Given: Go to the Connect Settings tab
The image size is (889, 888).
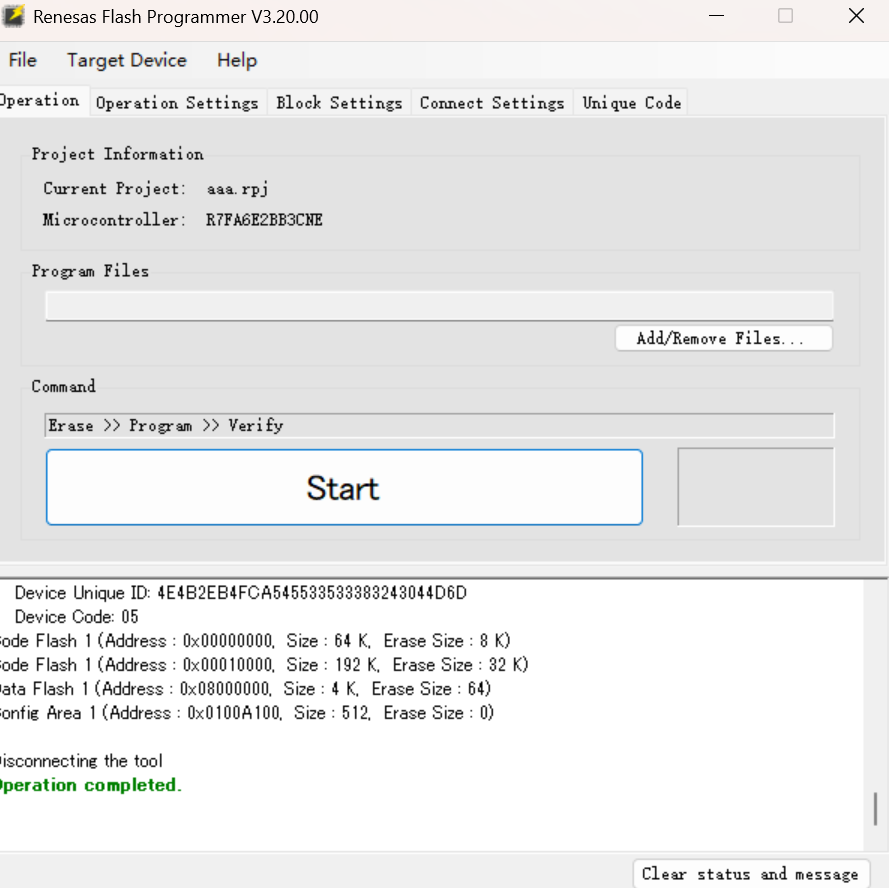Looking at the screenshot, I should [x=492, y=103].
